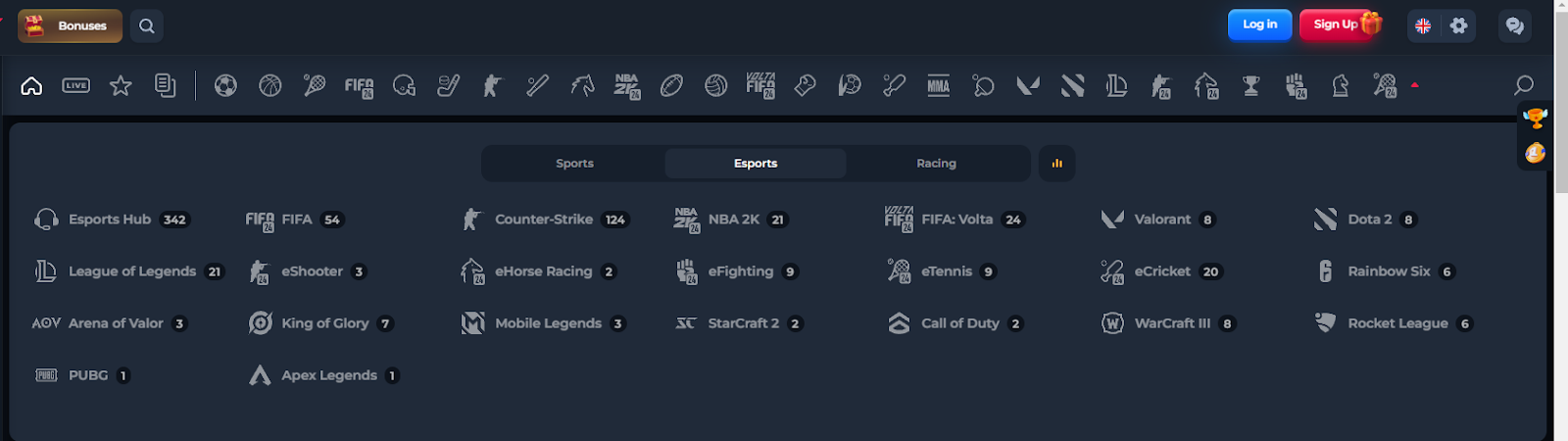Image resolution: width=1568 pixels, height=441 pixels.
Task: Select Valorant icon in top sports bar
Action: click(x=1028, y=85)
